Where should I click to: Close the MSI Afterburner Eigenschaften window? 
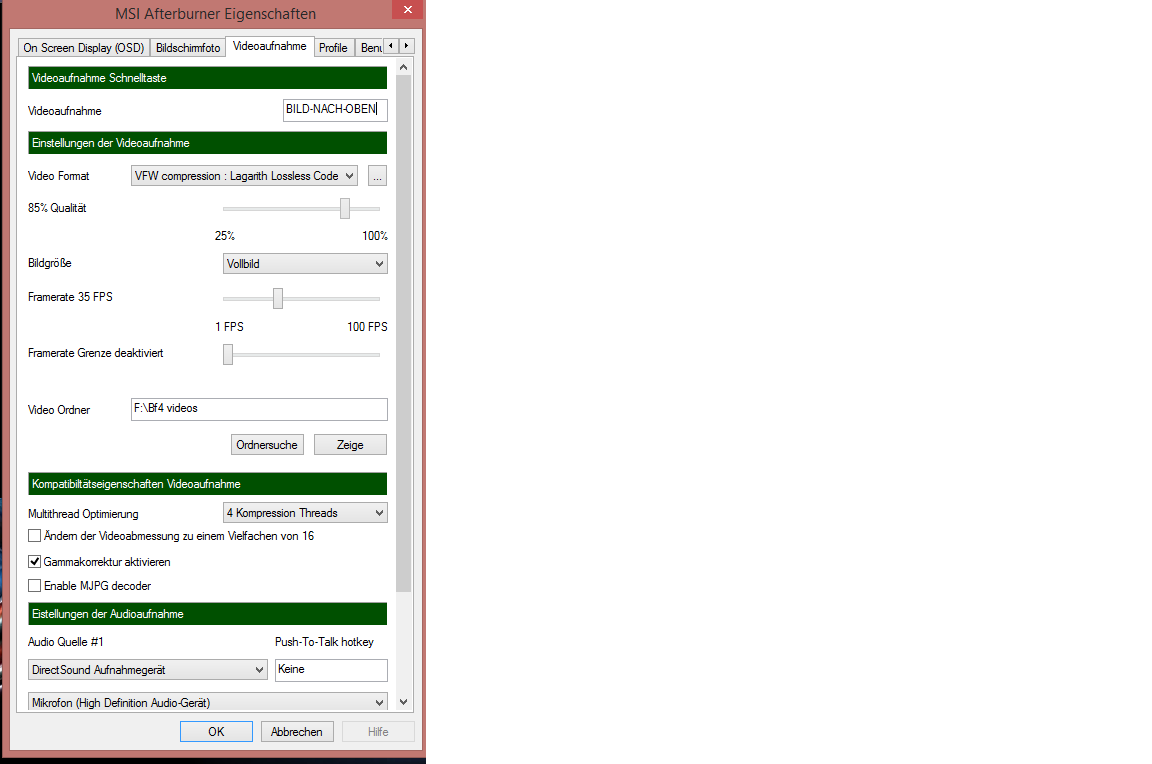pos(408,10)
